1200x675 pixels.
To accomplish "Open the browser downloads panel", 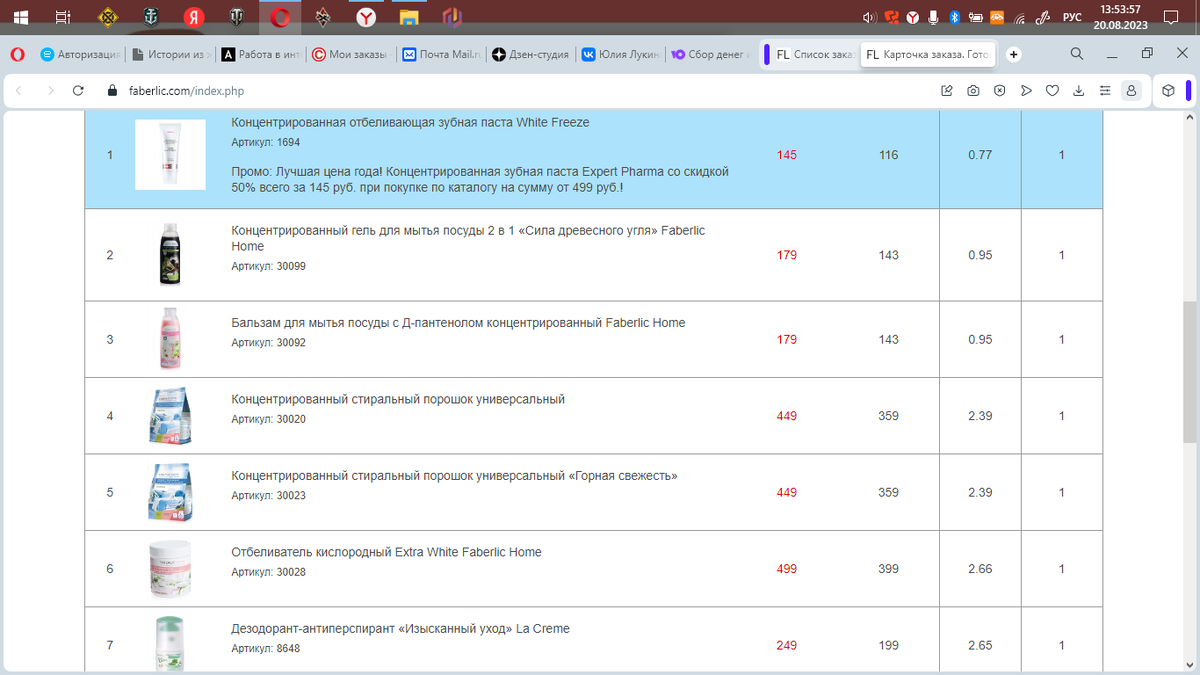I will 1078,91.
